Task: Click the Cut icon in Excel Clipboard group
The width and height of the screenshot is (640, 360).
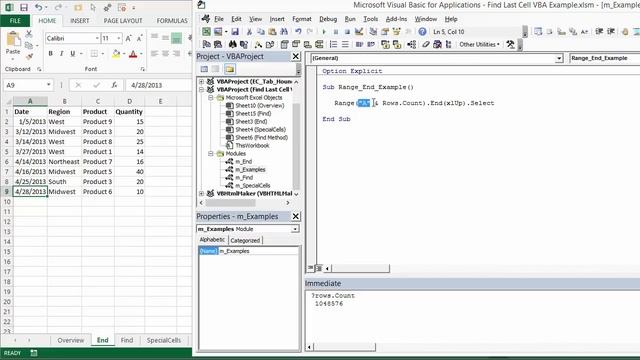Action: (x=29, y=34)
